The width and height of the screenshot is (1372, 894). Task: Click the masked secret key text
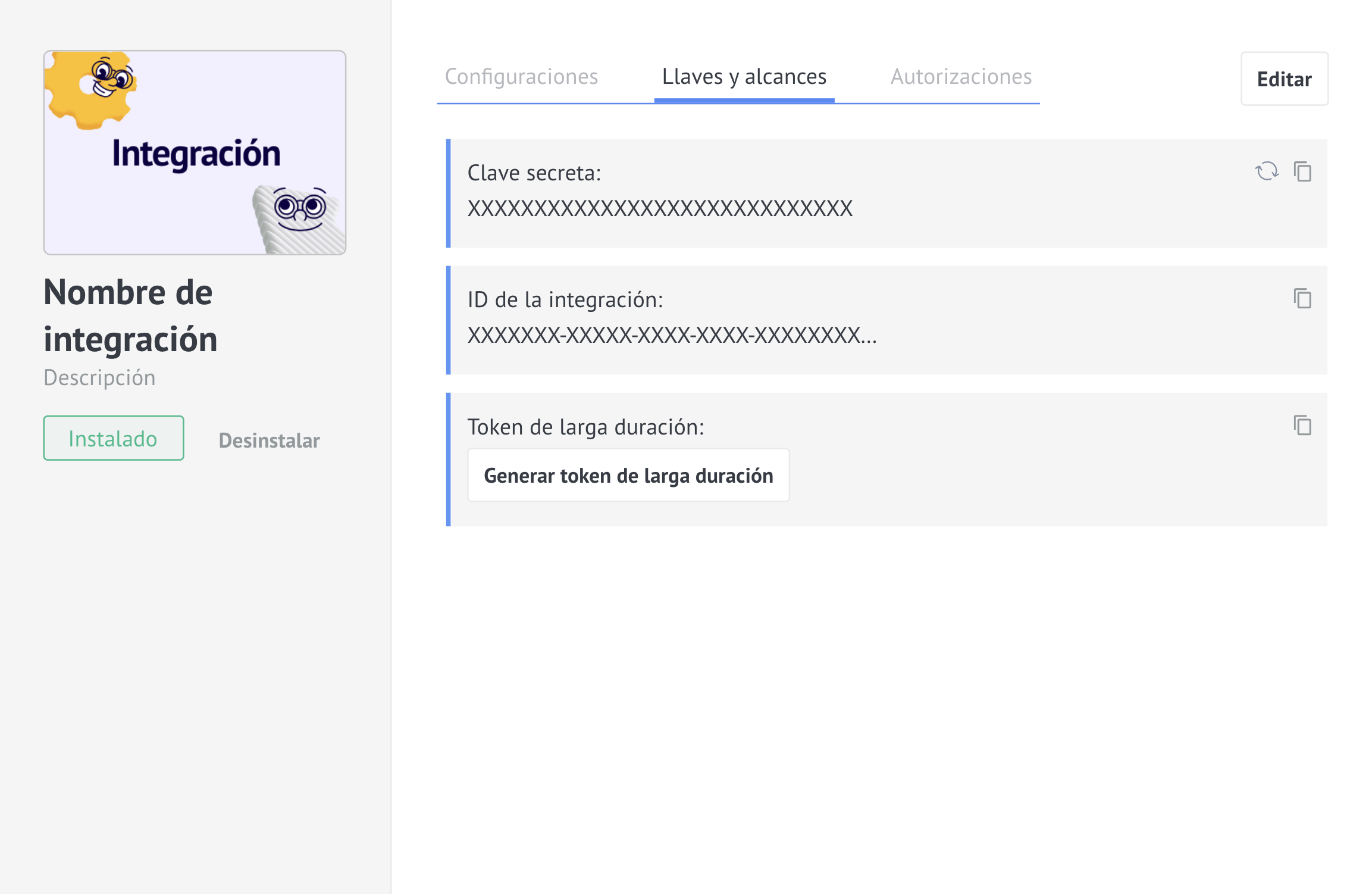[x=660, y=208]
